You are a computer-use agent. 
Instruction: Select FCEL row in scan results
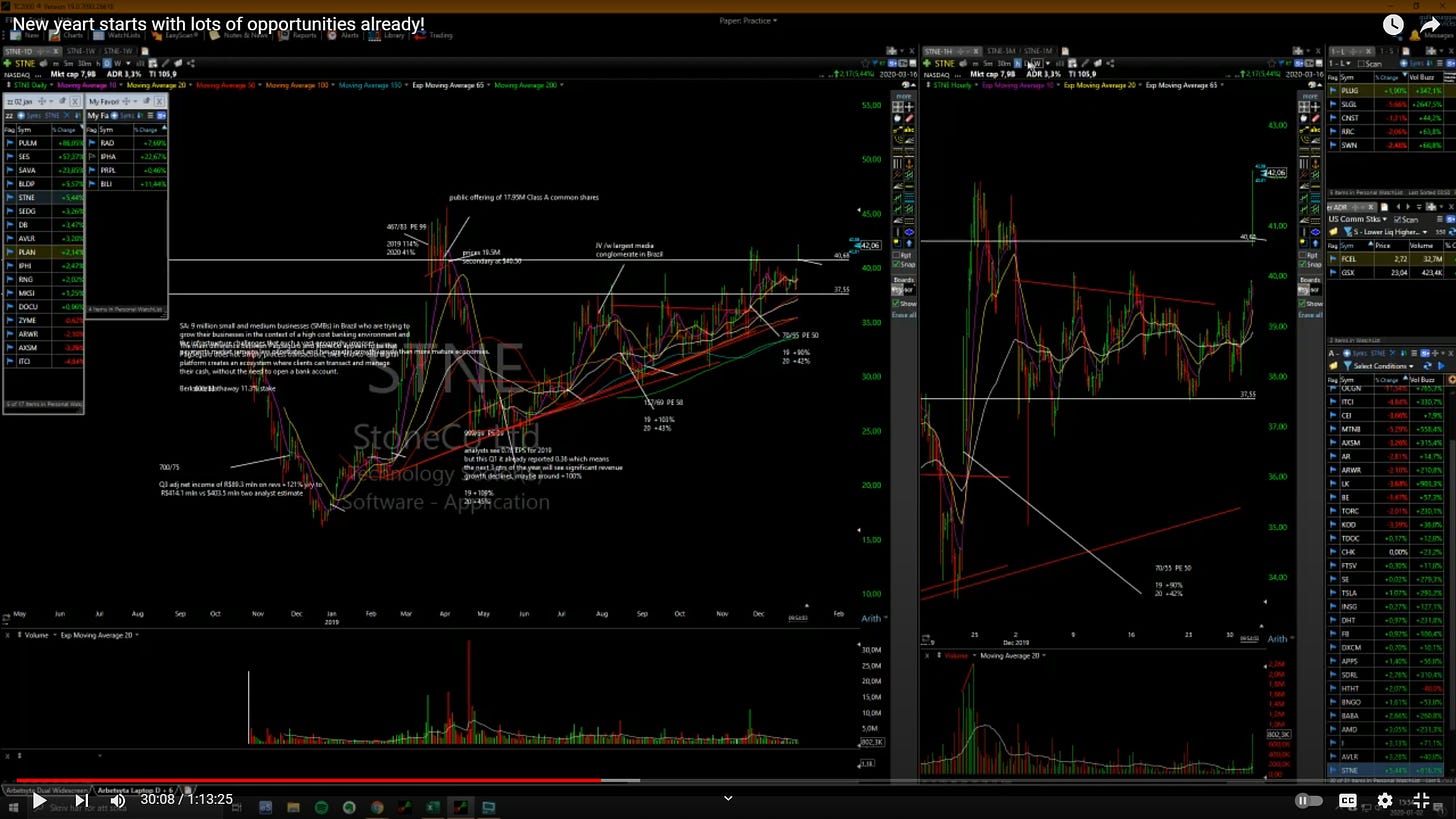click(x=1390, y=259)
